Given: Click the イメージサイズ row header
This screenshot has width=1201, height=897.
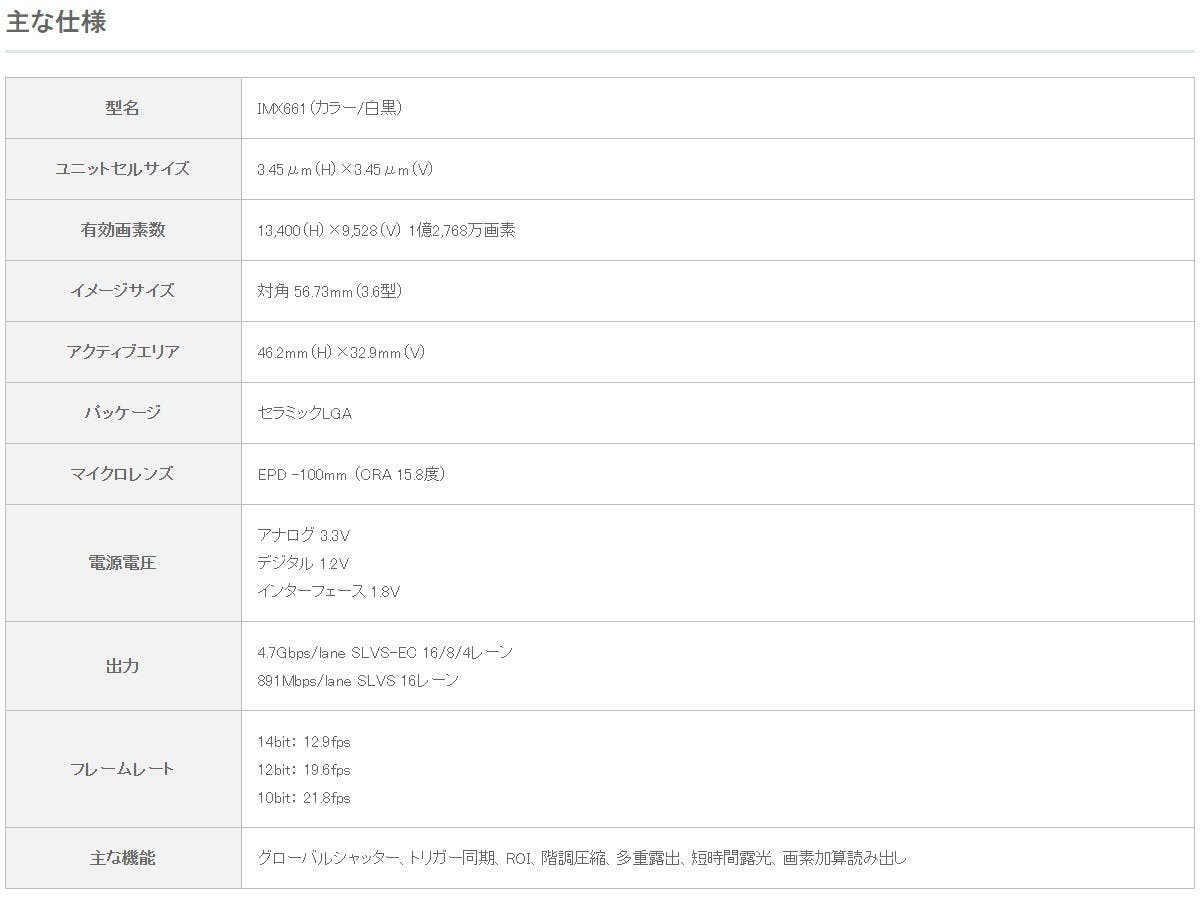Looking at the screenshot, I should coord(122,291).
